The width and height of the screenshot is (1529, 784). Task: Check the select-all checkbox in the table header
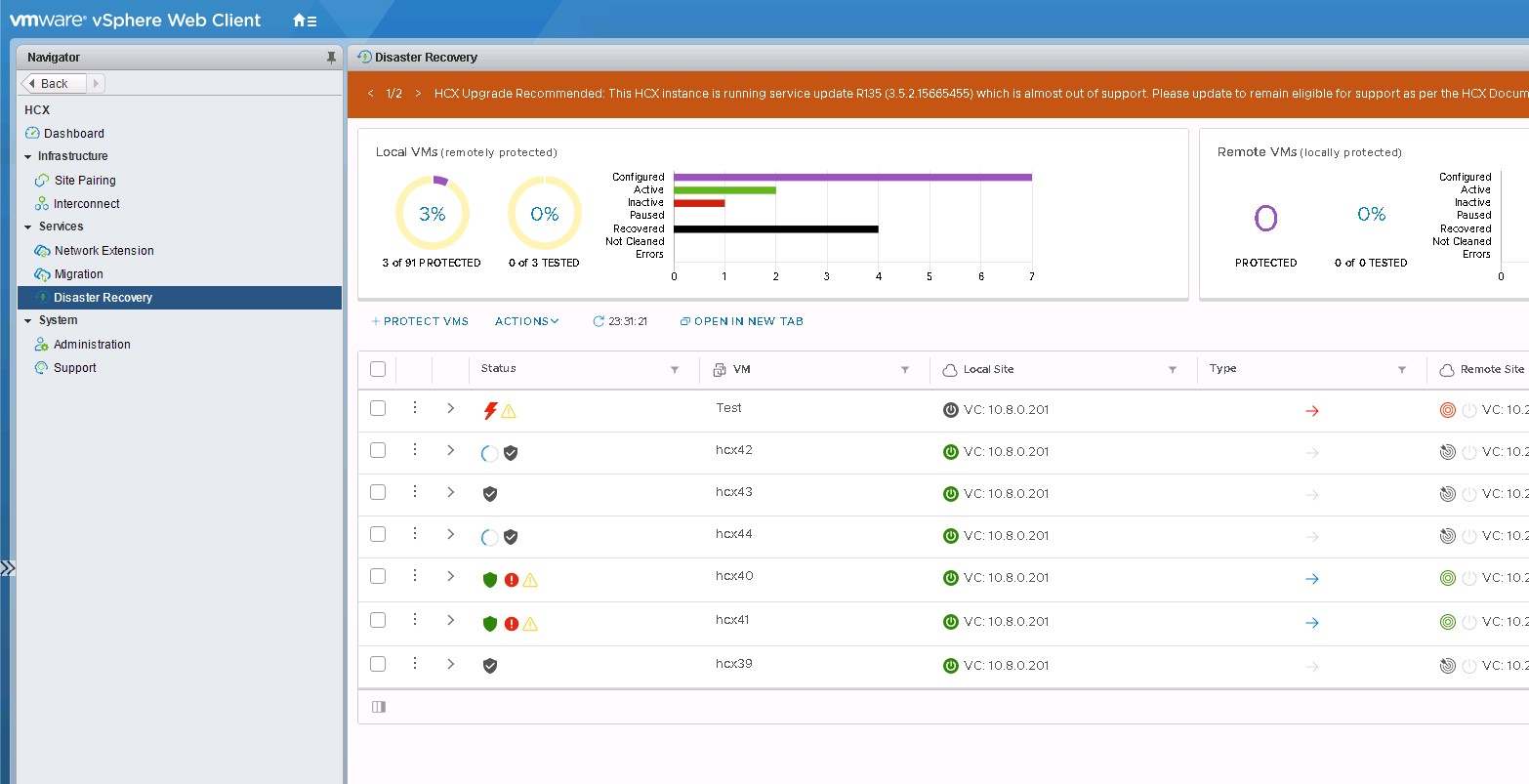[x=378, y=369]
